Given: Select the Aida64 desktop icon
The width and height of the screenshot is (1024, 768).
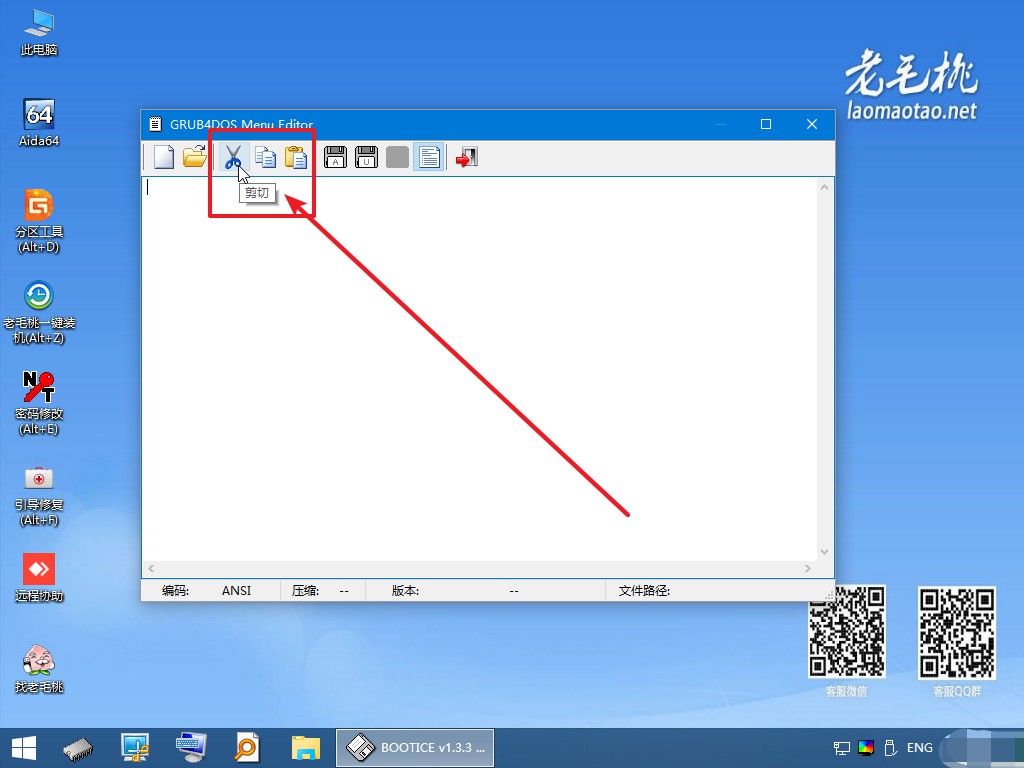Looking at the screenshot, I should coord(39,123).
